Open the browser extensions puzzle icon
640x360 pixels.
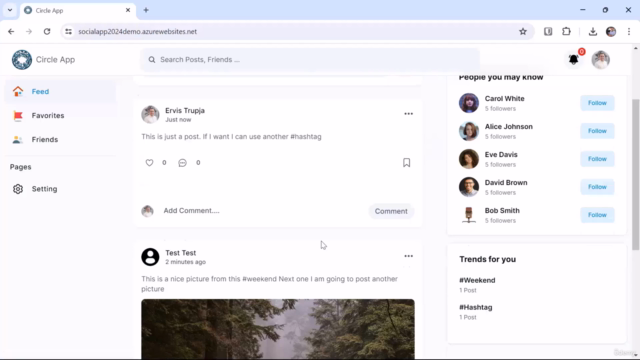(567, 31)
